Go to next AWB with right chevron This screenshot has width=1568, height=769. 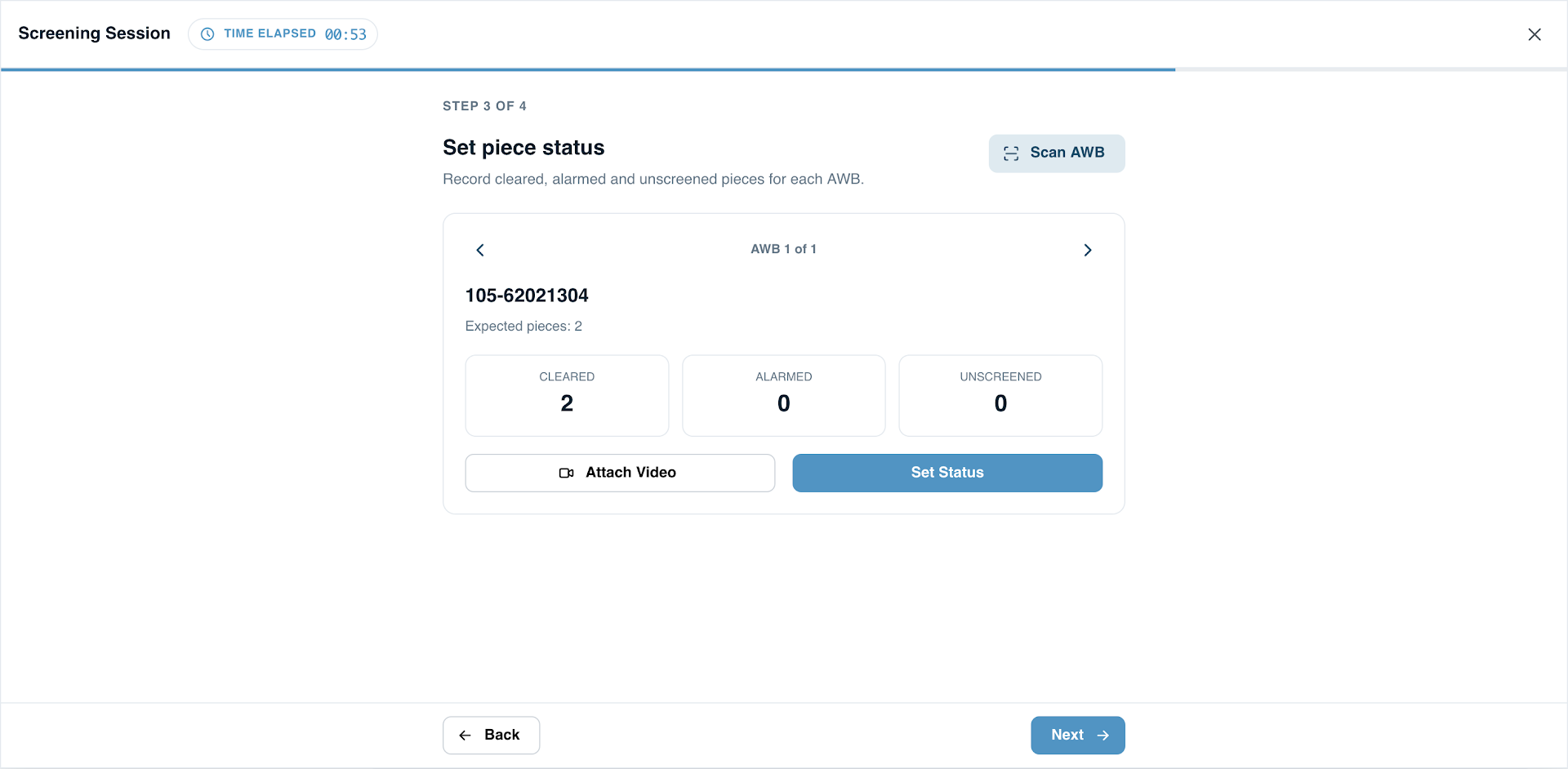pos(1088,250)
